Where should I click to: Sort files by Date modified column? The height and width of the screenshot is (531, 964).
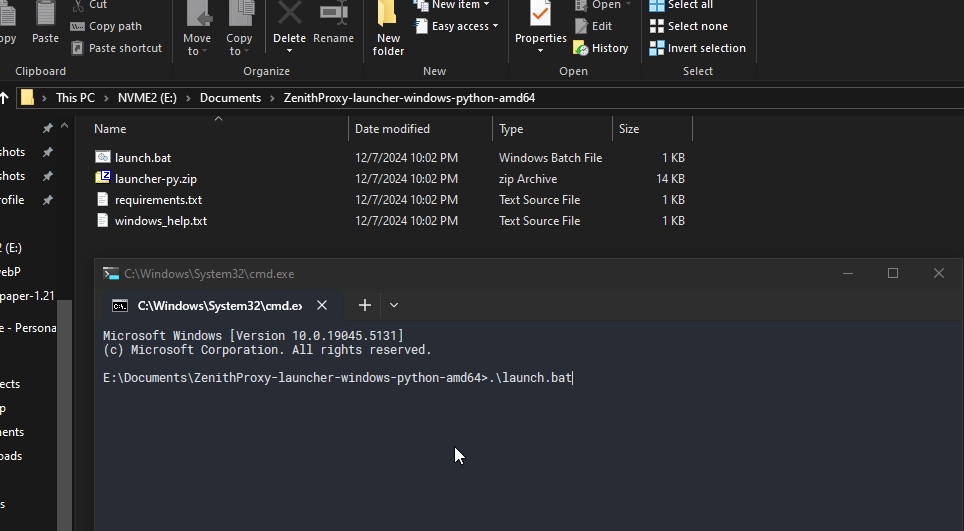[392, 129]
